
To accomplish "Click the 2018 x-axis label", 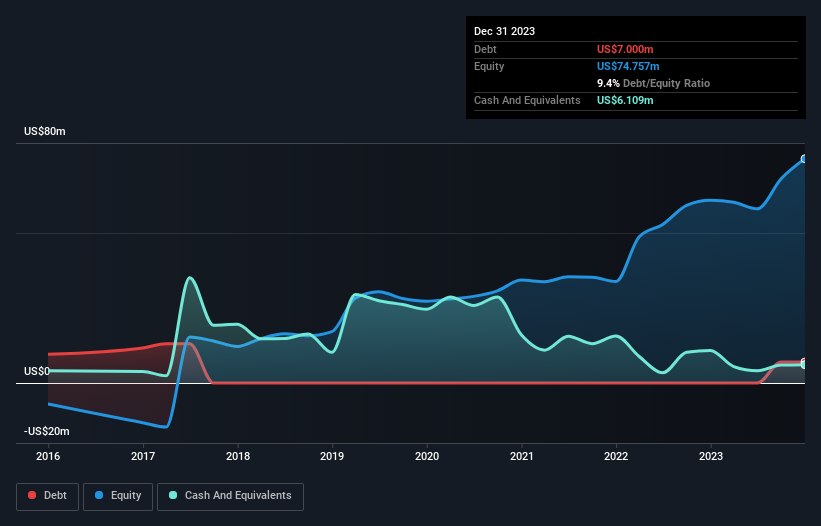I will point(238,456).
